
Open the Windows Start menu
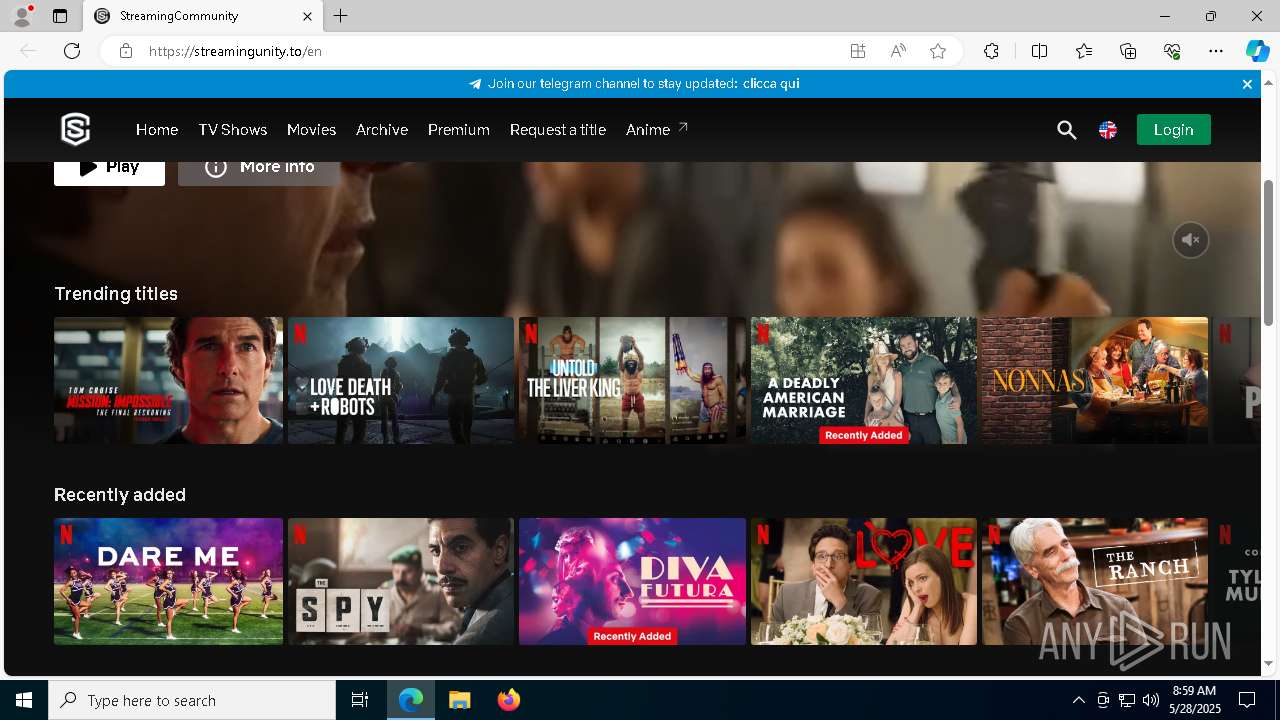point(24,700)
